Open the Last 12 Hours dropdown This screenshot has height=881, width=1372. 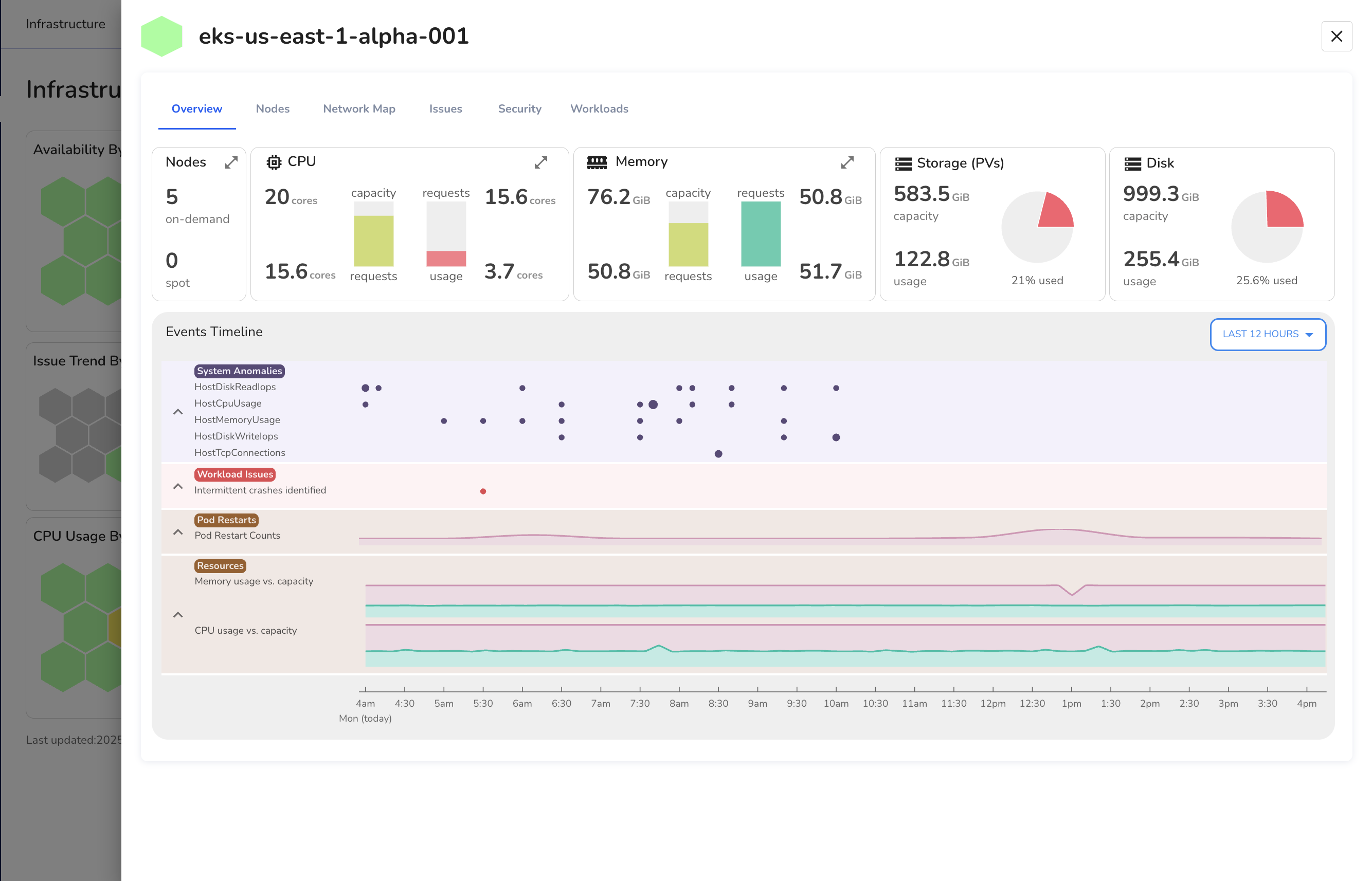(1267, 334)
